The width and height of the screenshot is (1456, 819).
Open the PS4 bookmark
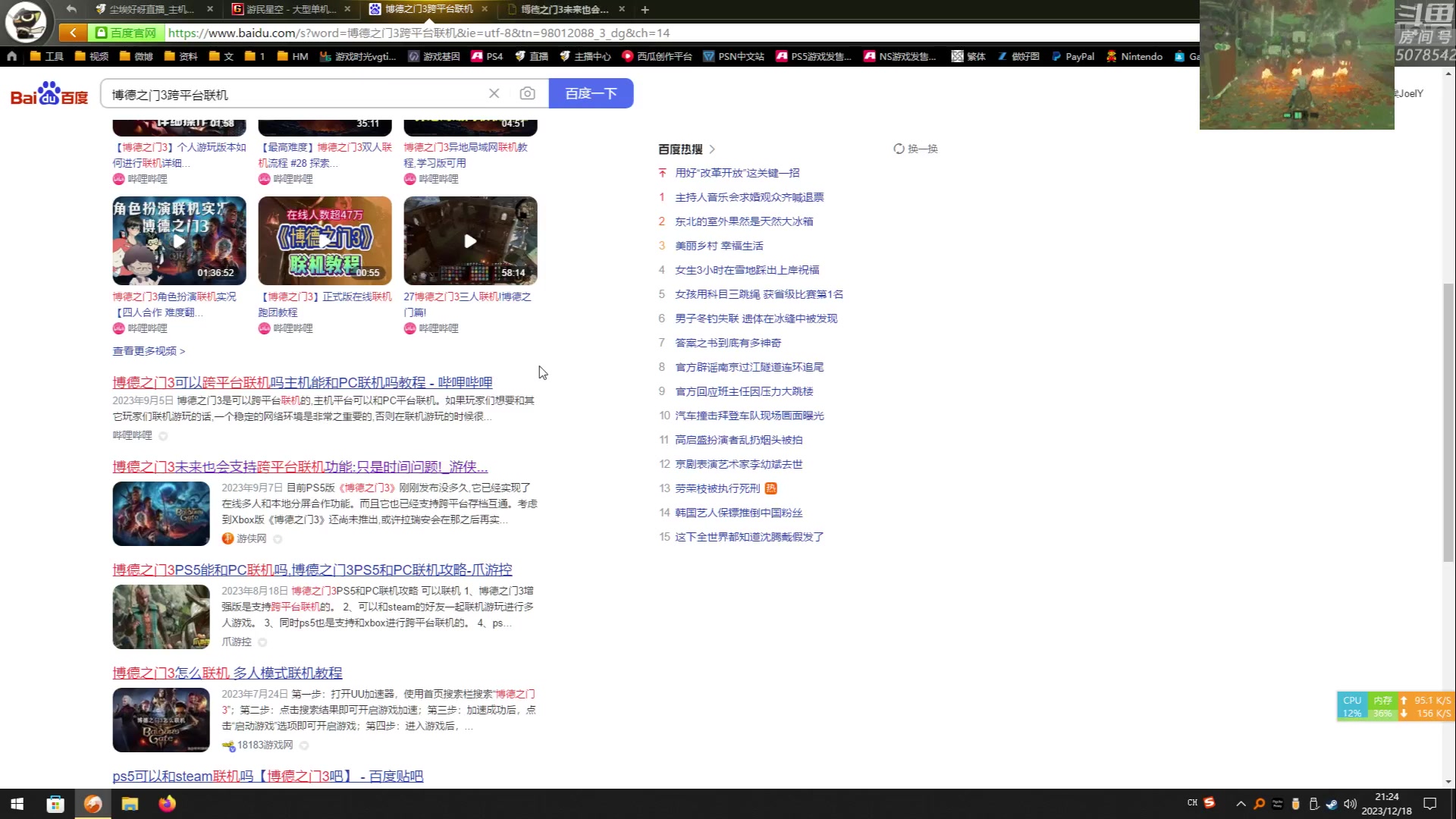[x=487, y=56]
